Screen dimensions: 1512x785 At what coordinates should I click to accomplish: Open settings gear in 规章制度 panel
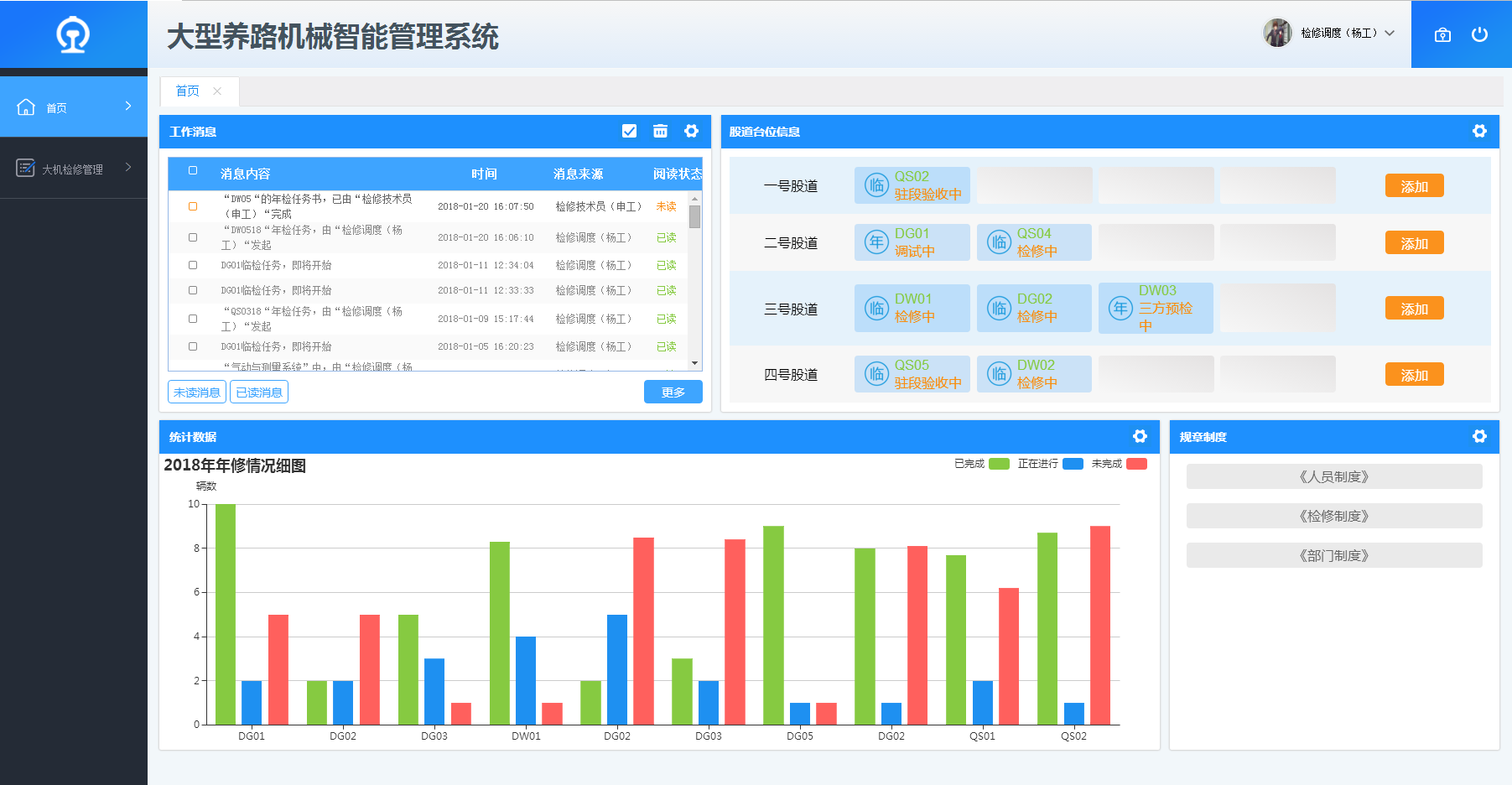coord(1479,436)
